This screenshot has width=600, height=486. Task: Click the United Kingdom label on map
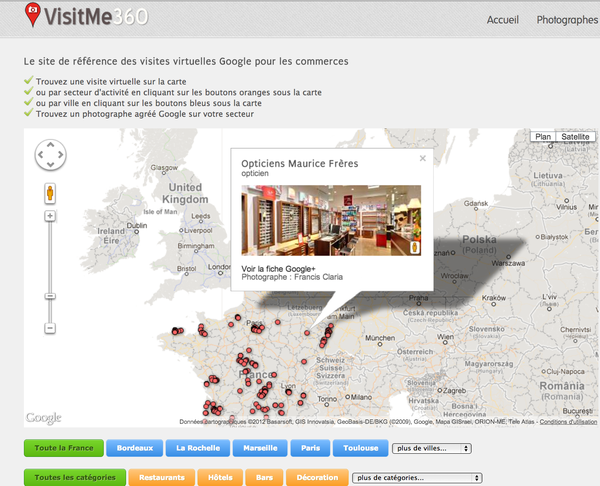(x=185, y=193)
